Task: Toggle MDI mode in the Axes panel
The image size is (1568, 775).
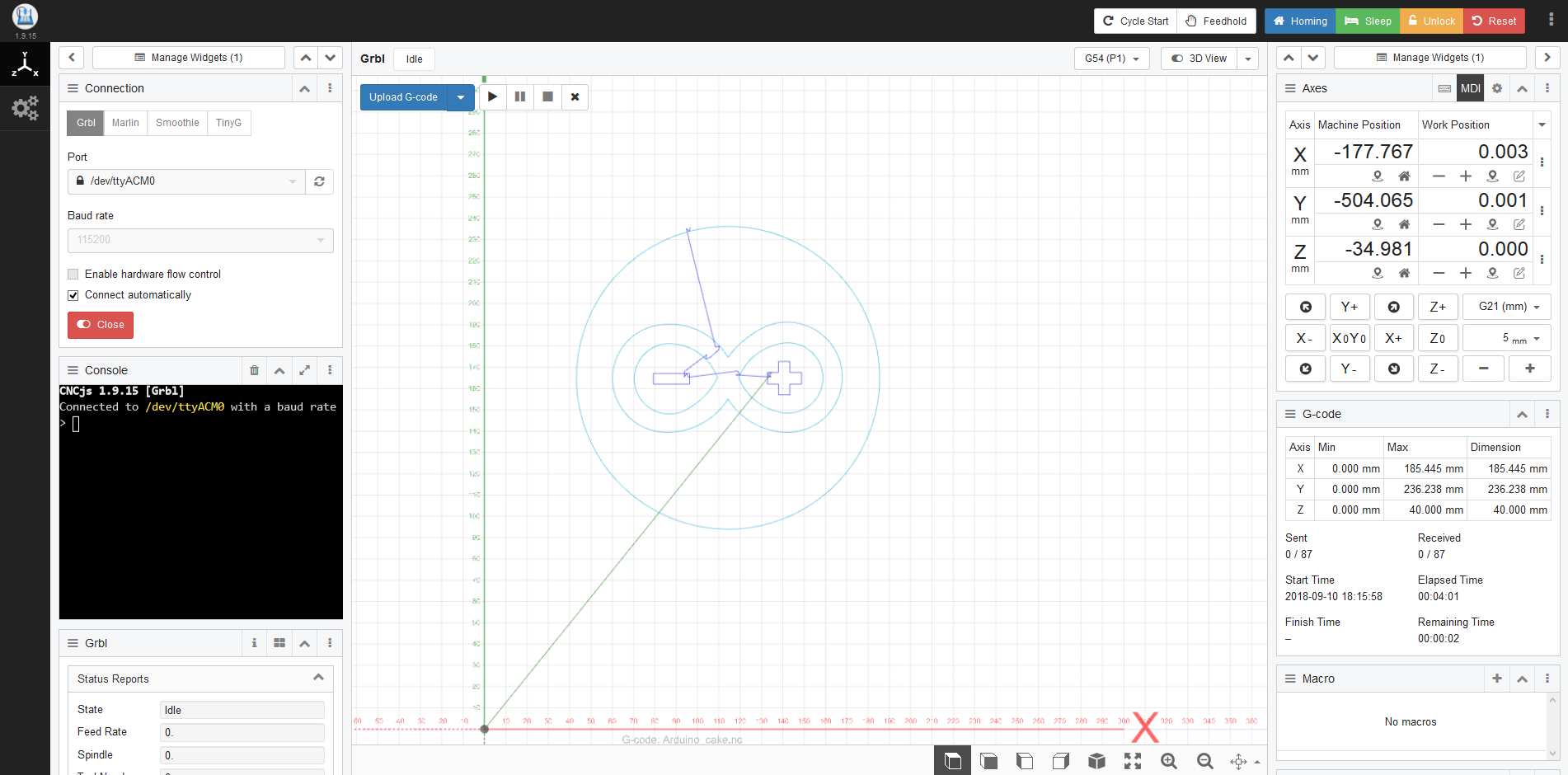Action: tap(1471, 88)
